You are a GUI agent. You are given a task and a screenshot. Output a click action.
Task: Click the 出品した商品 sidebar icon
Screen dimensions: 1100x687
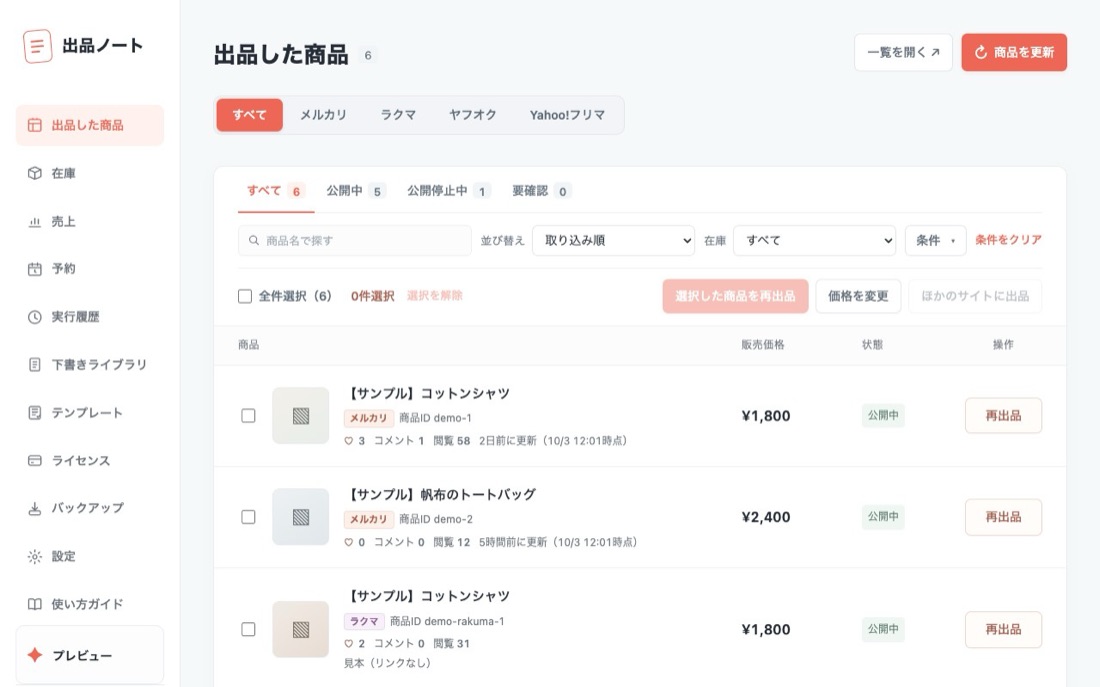coord(34,125)
